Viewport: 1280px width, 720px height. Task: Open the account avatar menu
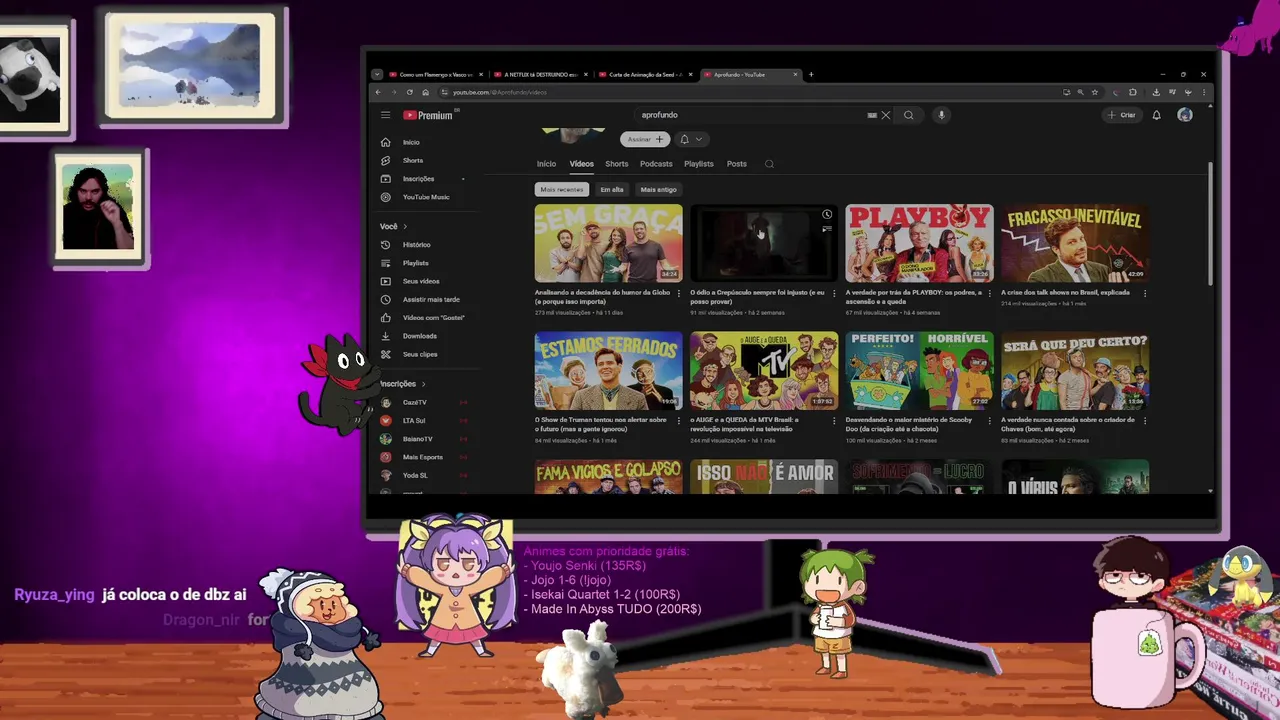coord(1185,115)
